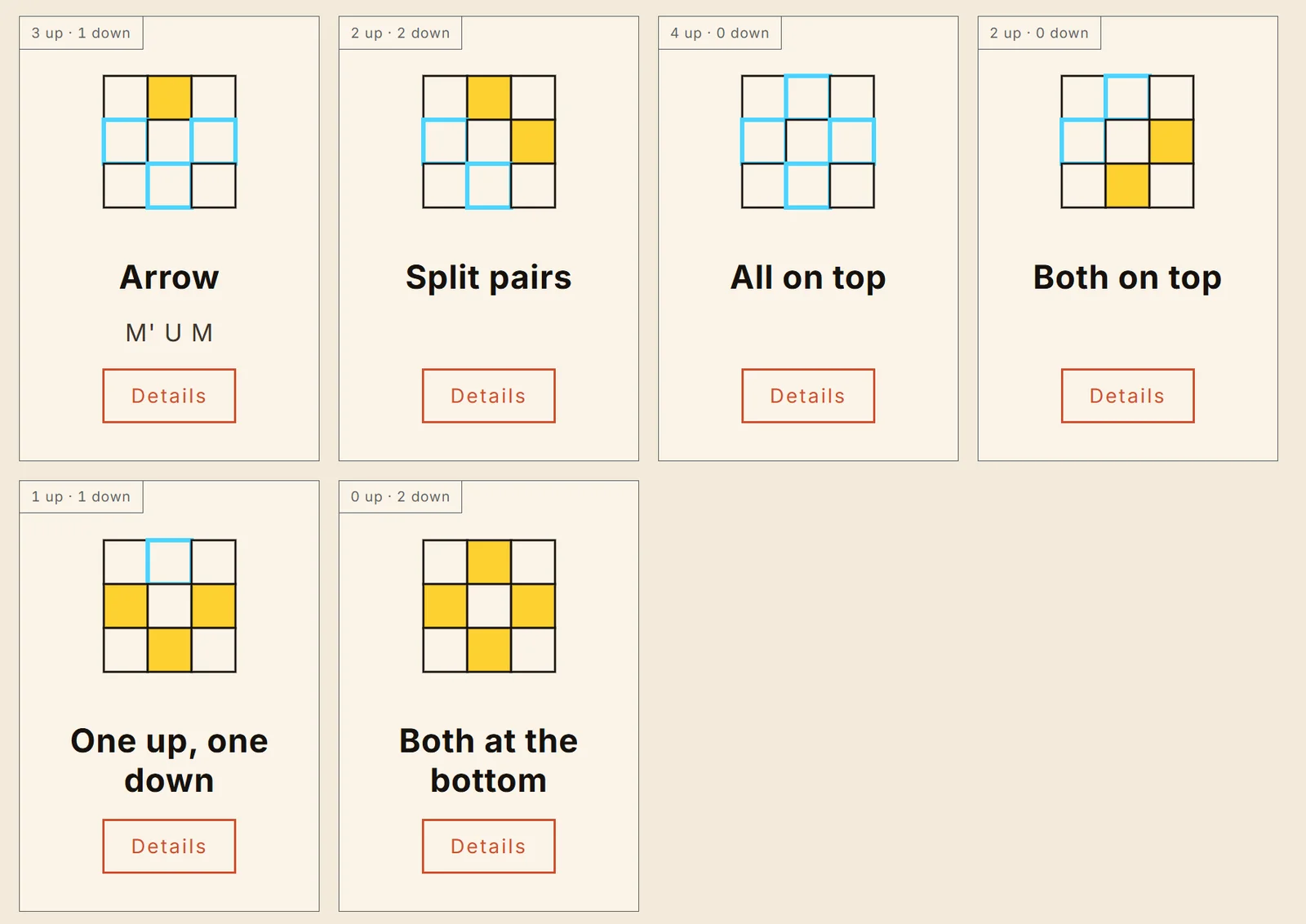Click the '3 up · 1 down' tag
The height and width of the screenshot is (924, 1306).
(x=81, y=33)
